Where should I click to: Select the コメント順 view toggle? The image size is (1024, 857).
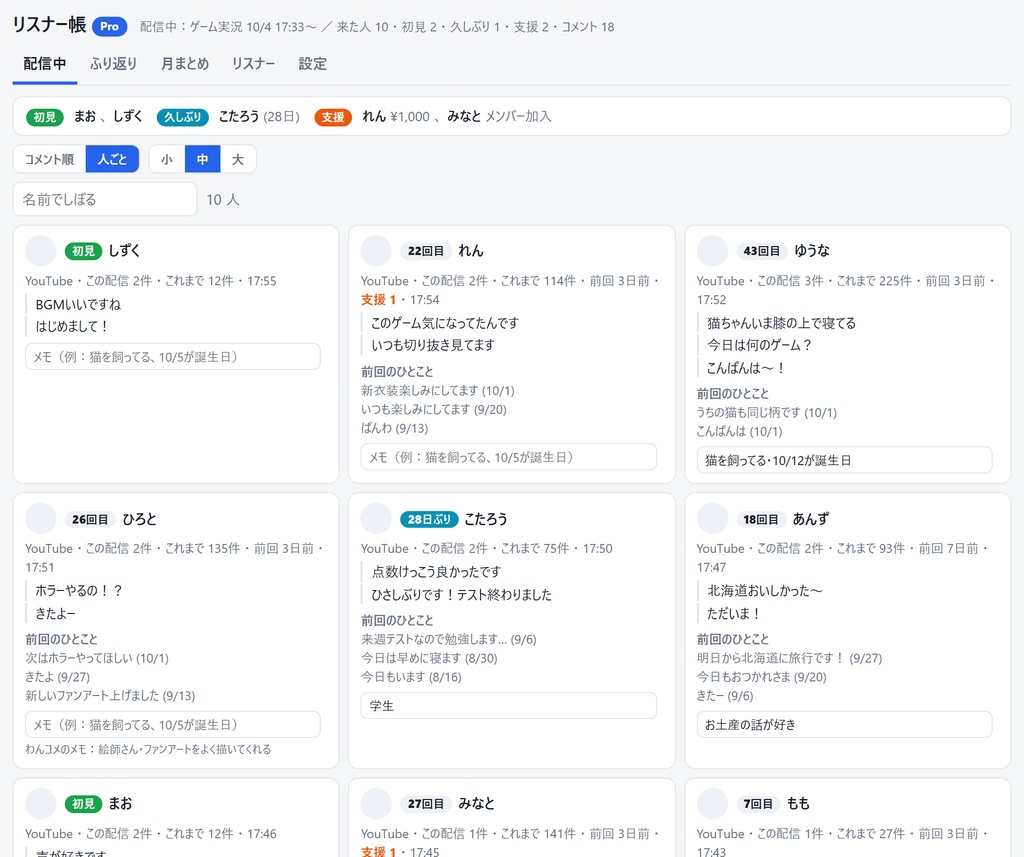pyautogui.click(x=50, y=159)
